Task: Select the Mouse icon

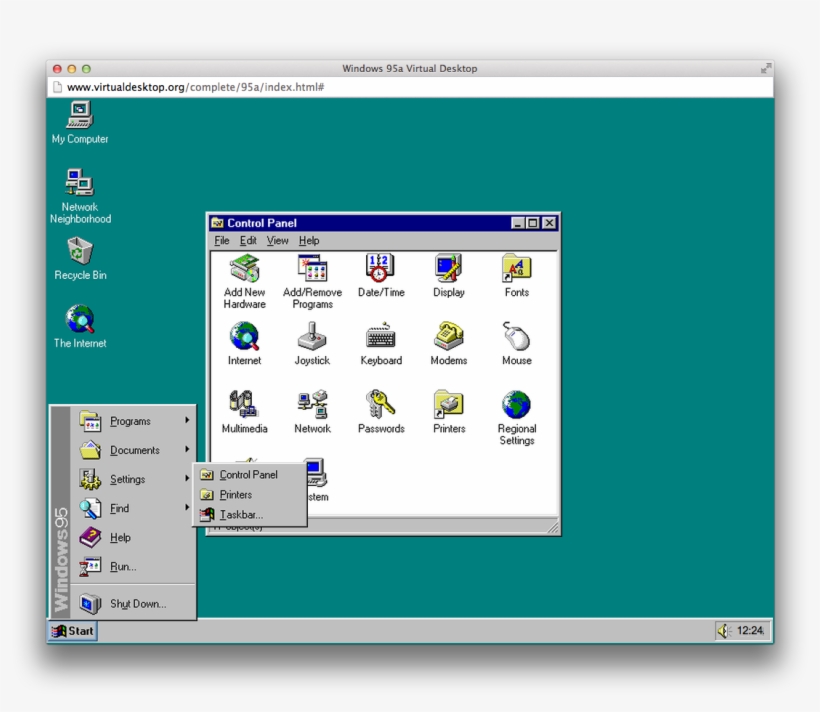Action: 517,344
